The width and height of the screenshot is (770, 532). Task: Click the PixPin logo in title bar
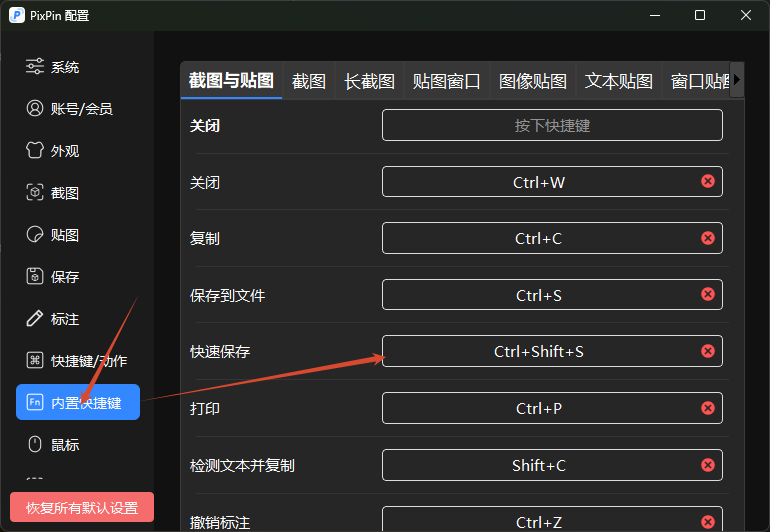click(x=17, y=15)
